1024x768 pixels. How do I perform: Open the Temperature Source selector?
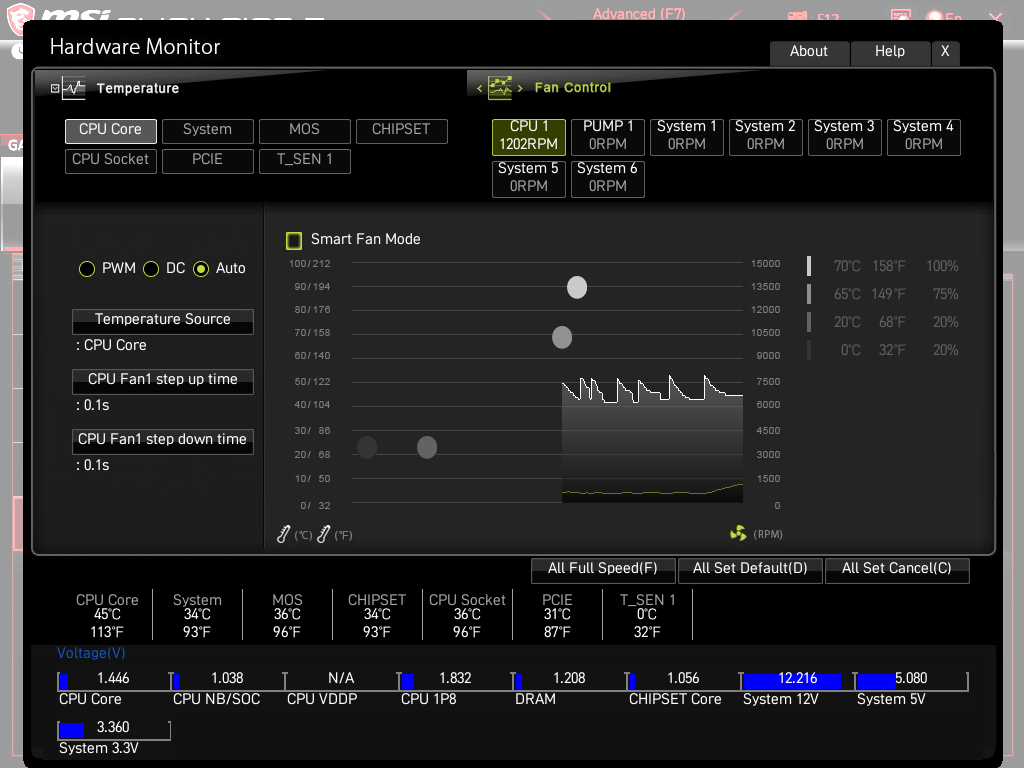[163, 321]
